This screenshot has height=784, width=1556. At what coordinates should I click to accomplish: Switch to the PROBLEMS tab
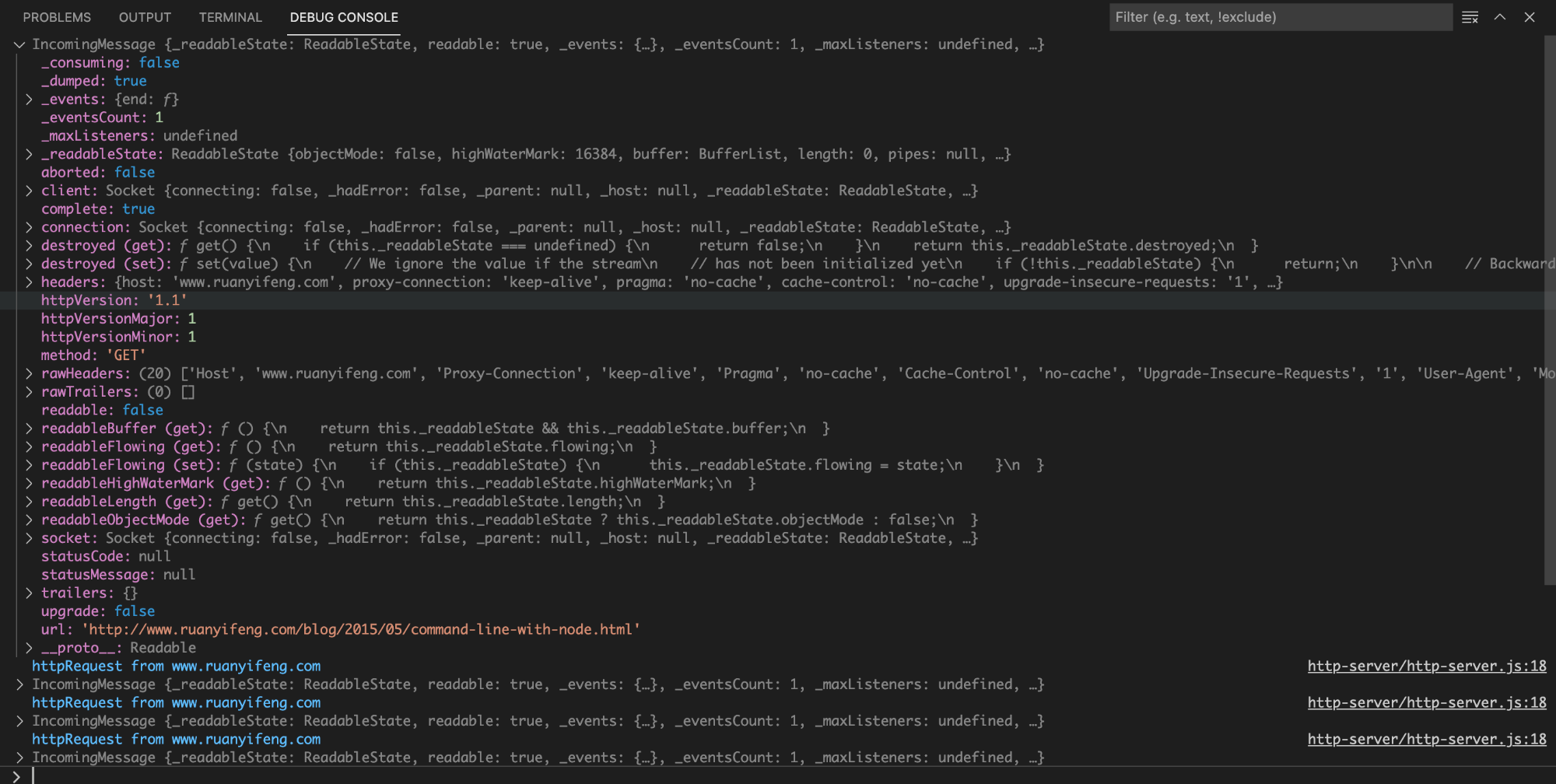[x=57, y=17]
